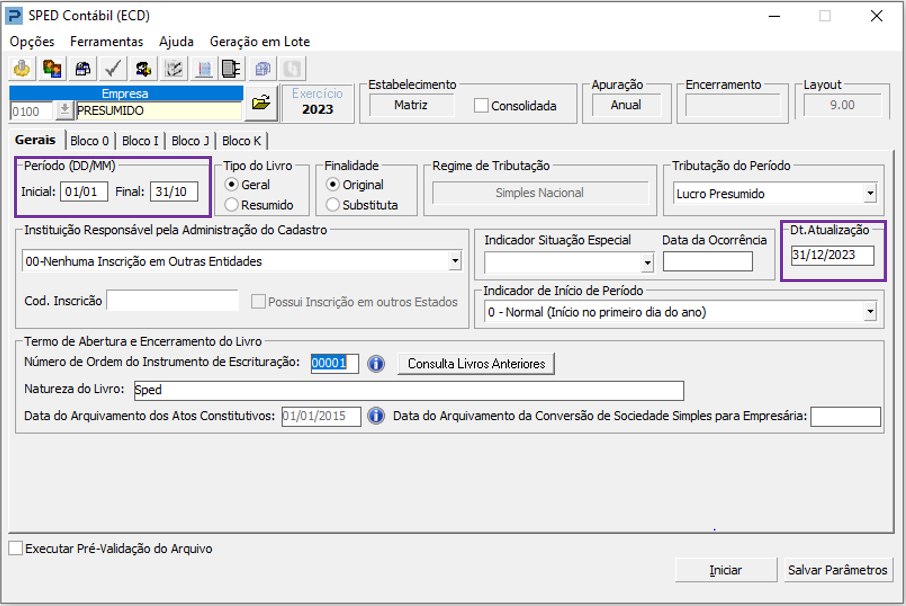Click the Anual apuração button
This screenshot has width=906, height=606.
coord(626,105)
